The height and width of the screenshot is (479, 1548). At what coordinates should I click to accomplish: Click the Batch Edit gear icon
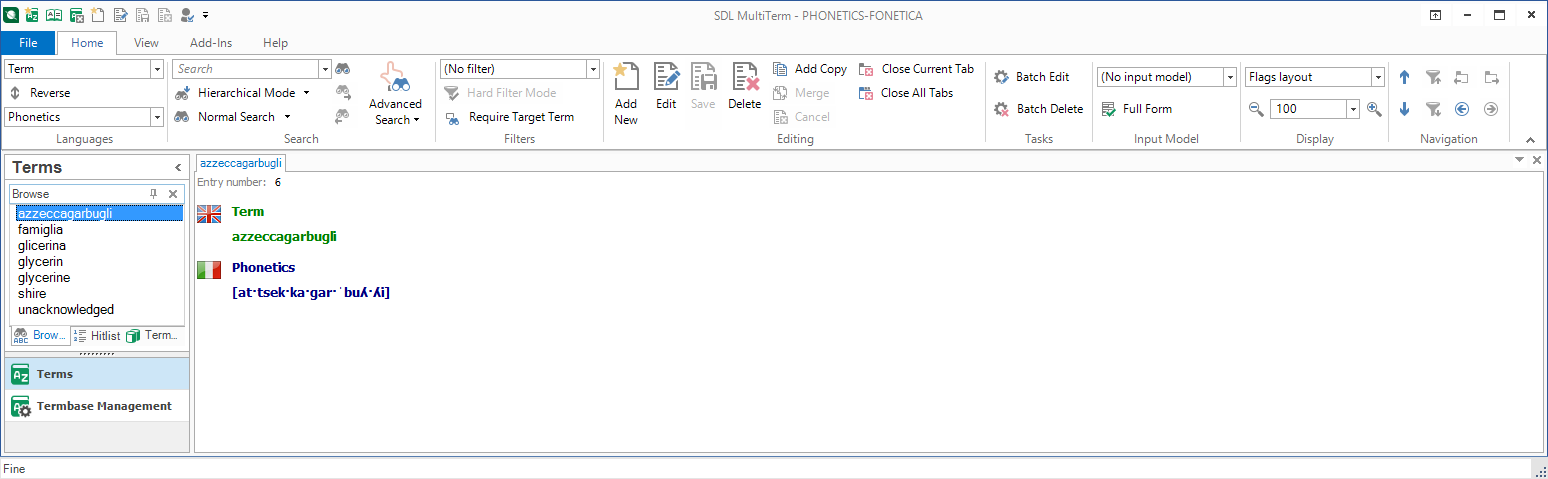[x=1001, y=77]
